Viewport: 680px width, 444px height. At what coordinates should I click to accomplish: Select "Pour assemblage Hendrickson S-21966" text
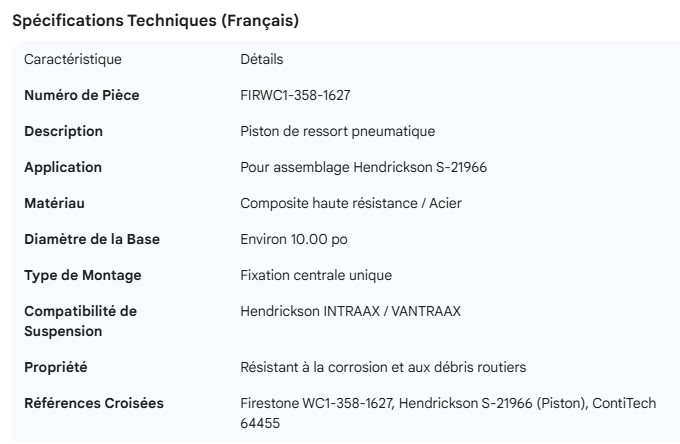pos(363,167)
